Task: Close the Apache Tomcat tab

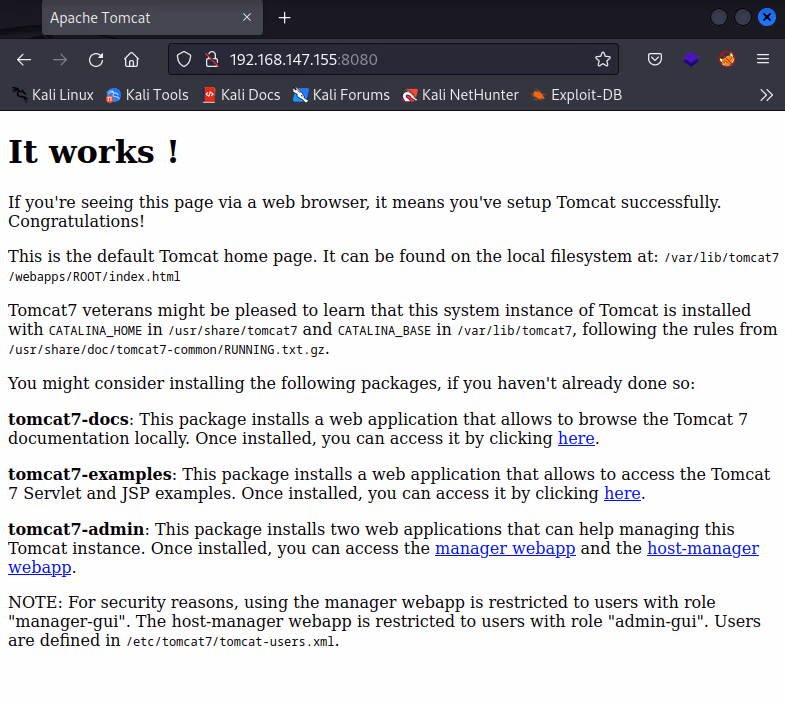Action: [x=246, y=18]
